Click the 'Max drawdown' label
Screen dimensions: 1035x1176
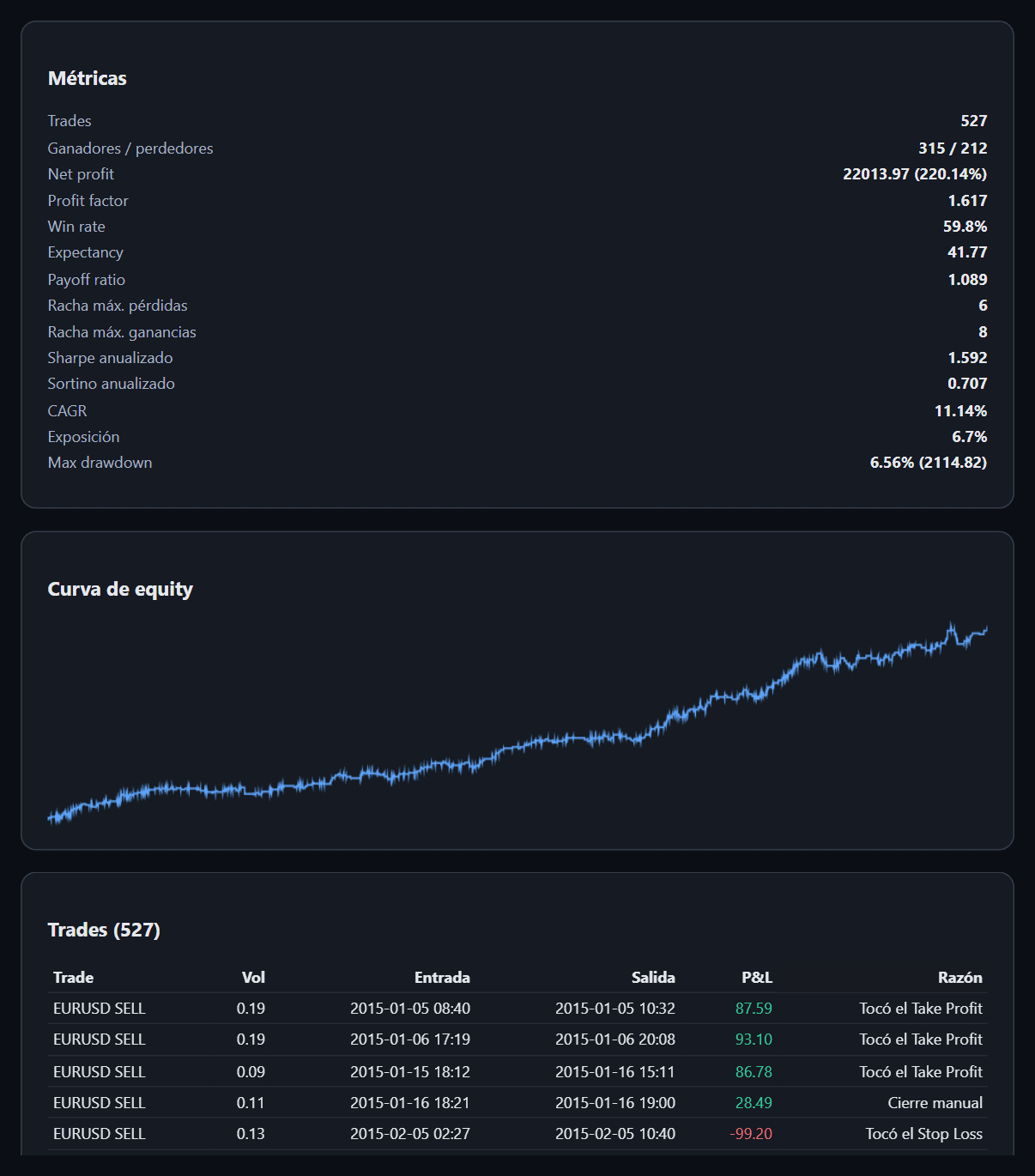tap(100, 463)
